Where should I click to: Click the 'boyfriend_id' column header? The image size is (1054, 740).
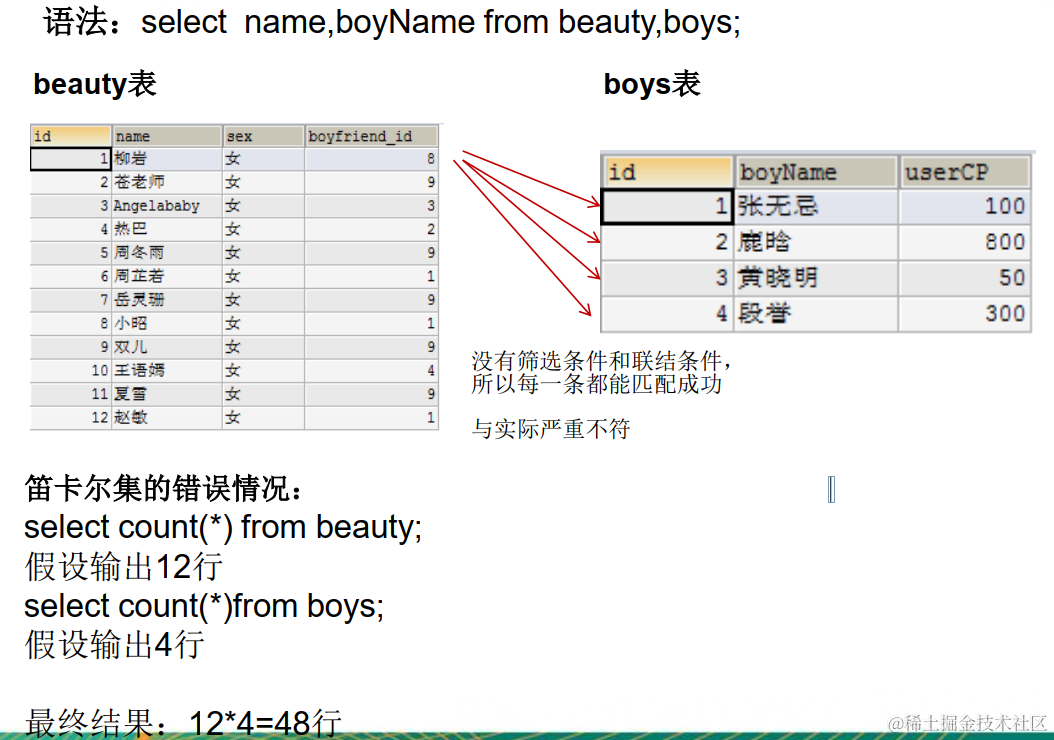[x=371, y=136]
